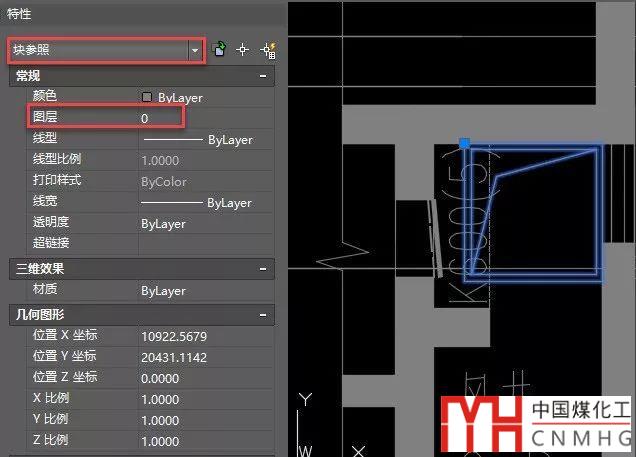Open the 块参照 object type dropdown

194,49
